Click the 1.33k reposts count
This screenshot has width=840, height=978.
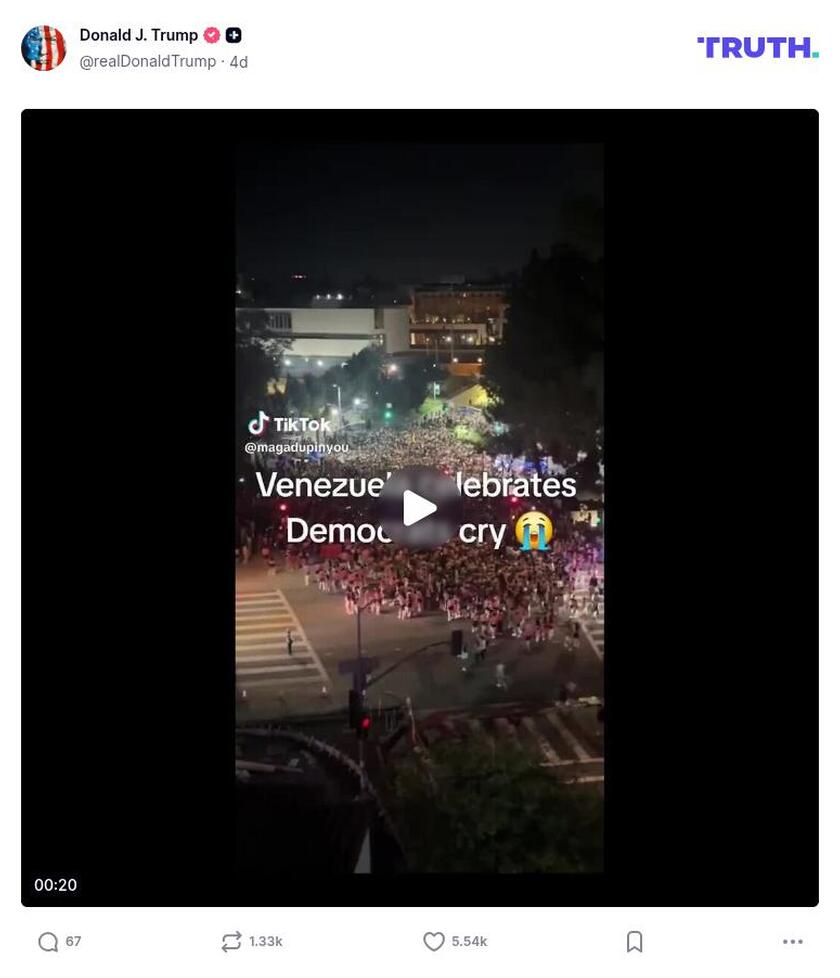pyautogui.click(x=266, y=942)
